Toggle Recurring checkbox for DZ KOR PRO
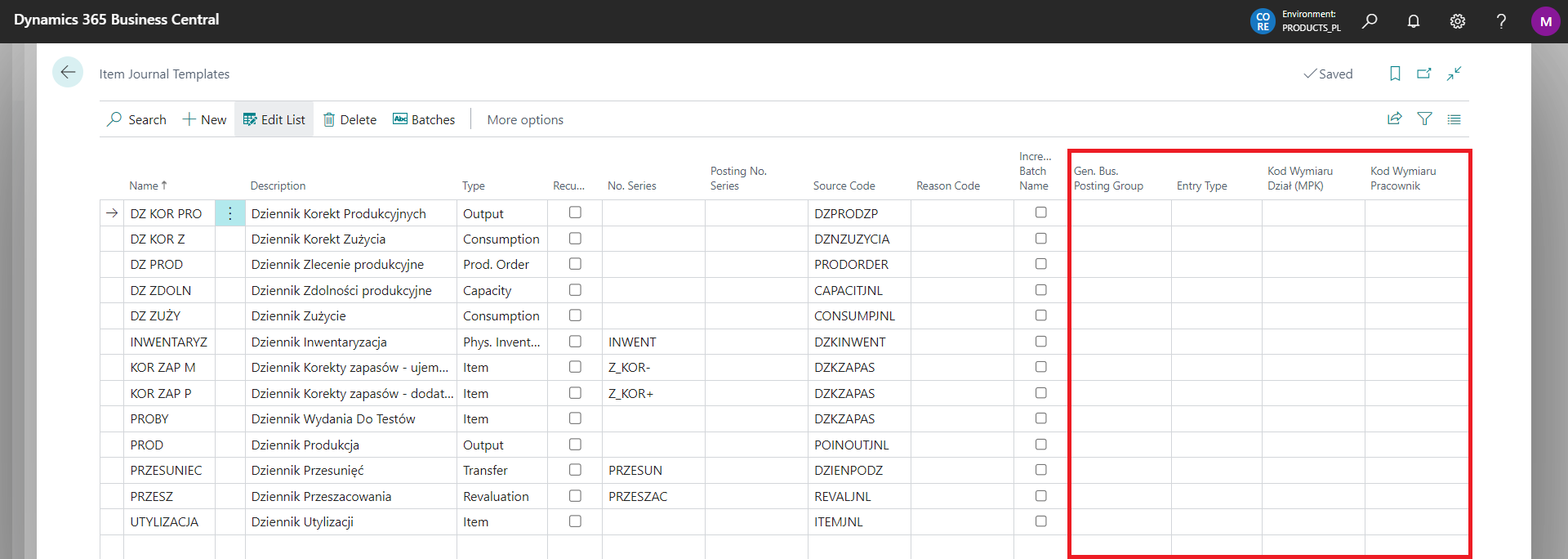 575,212
